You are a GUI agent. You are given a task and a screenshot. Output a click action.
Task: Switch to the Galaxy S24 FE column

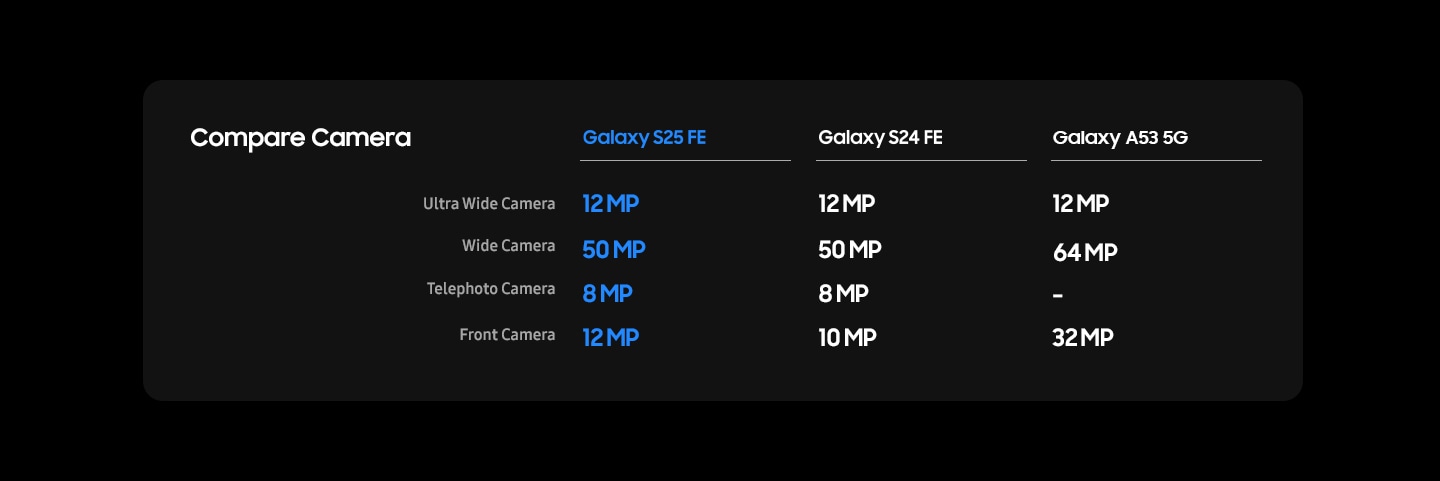click(880, 138)
